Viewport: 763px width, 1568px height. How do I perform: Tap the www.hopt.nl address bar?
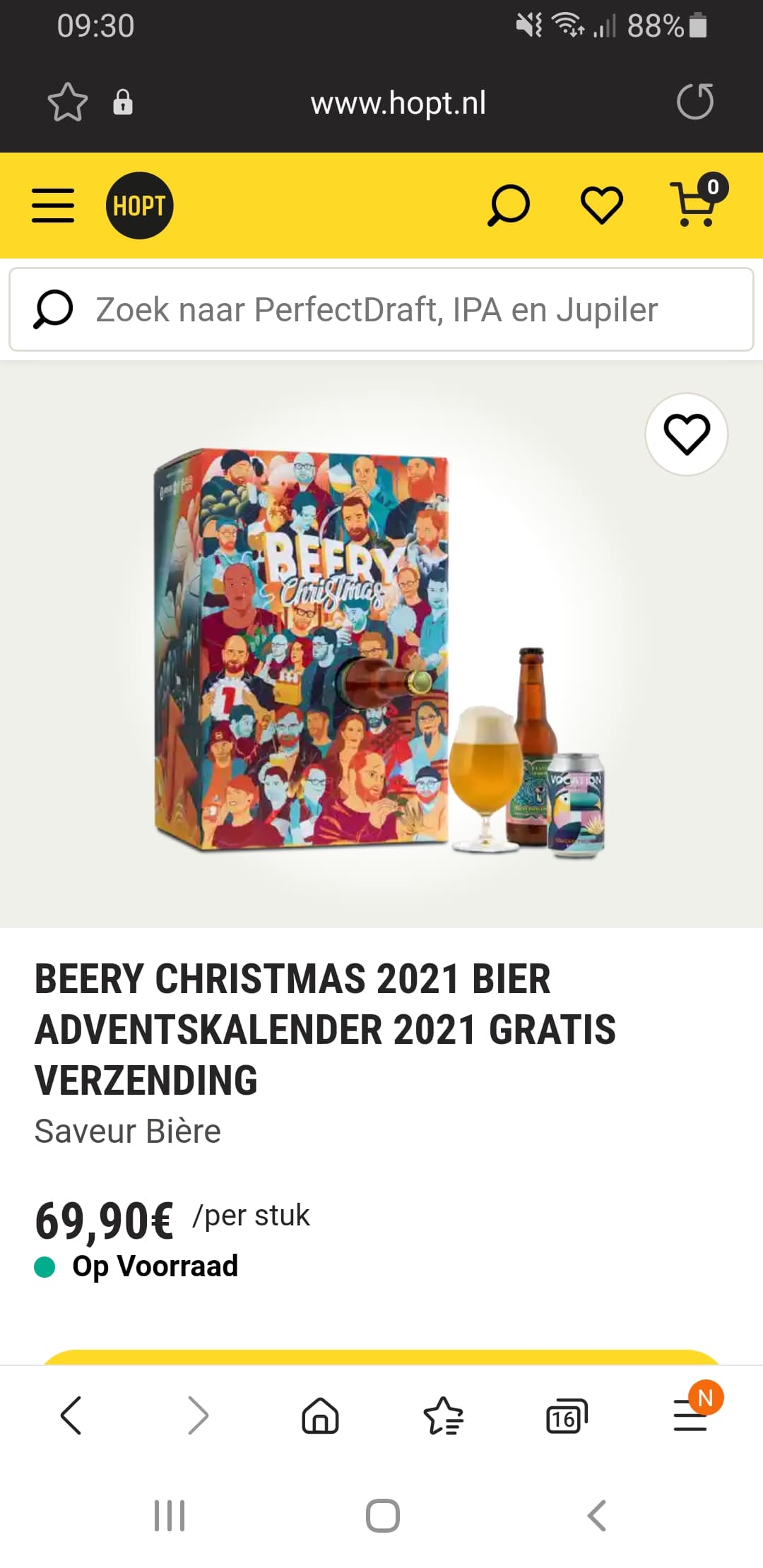tap(398, 103)
